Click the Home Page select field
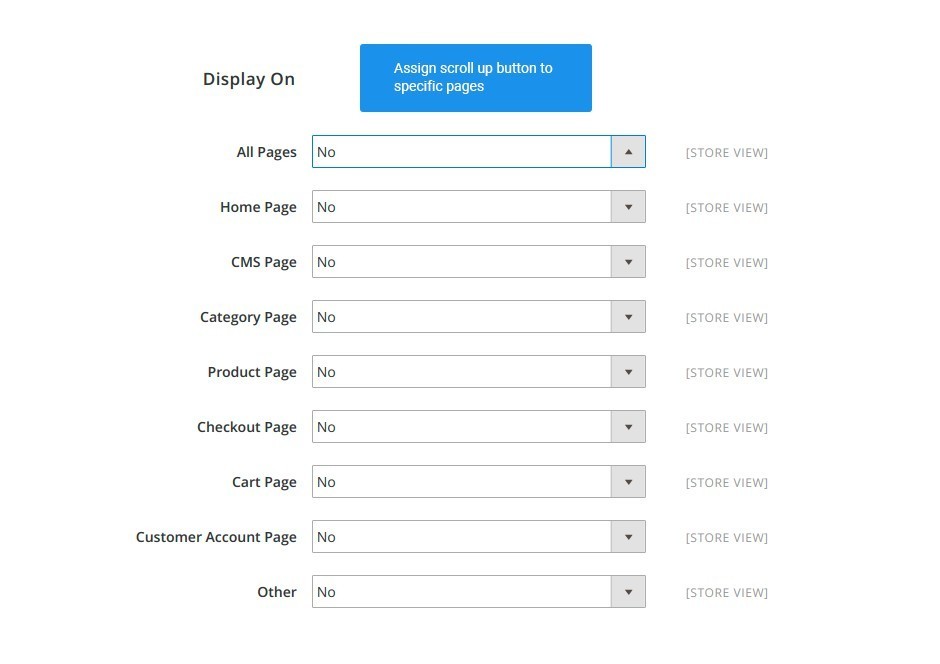The image size is (940, 664). 479,207
